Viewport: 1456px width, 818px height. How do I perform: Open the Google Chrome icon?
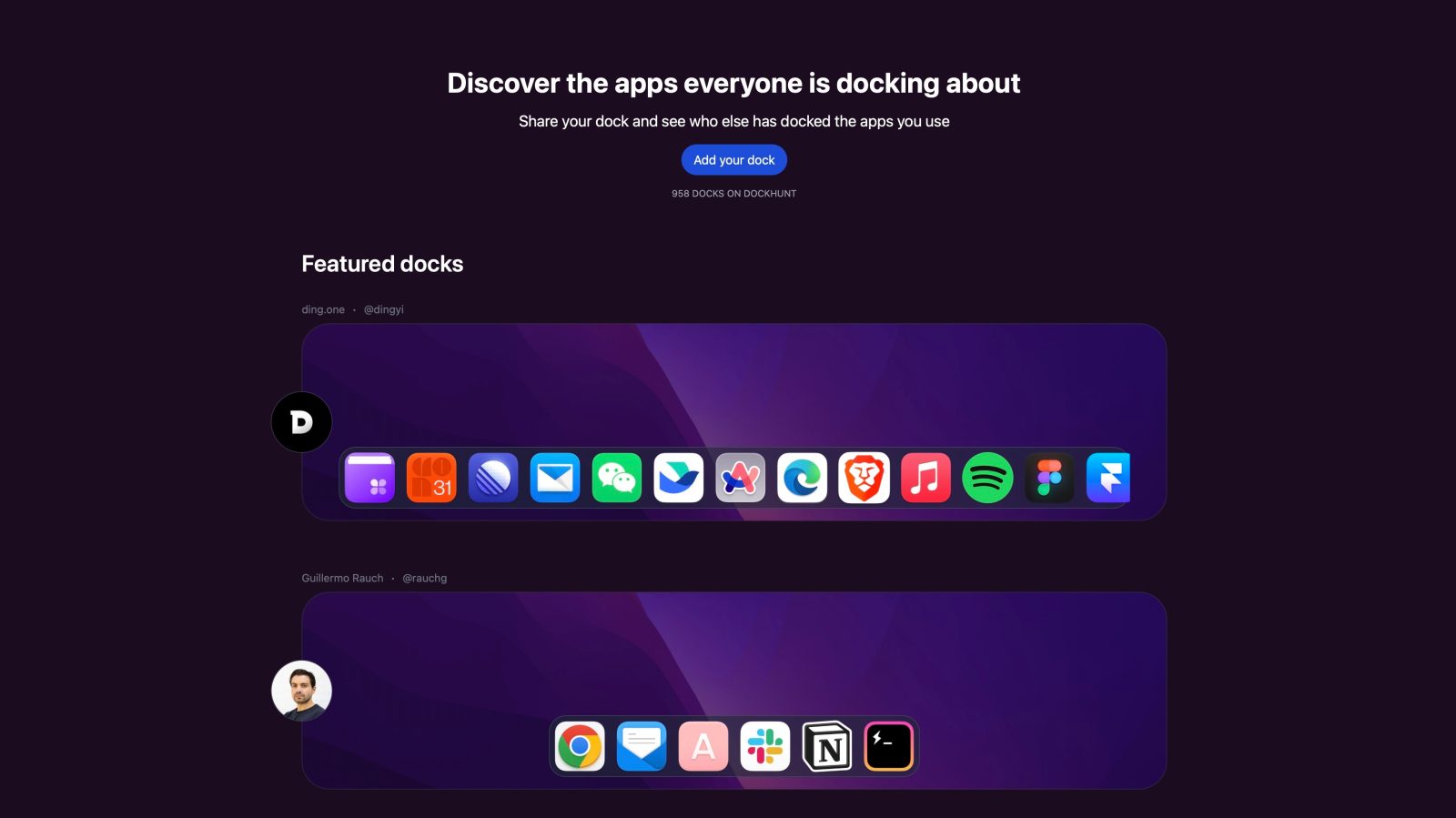click(x=580, y=747)
